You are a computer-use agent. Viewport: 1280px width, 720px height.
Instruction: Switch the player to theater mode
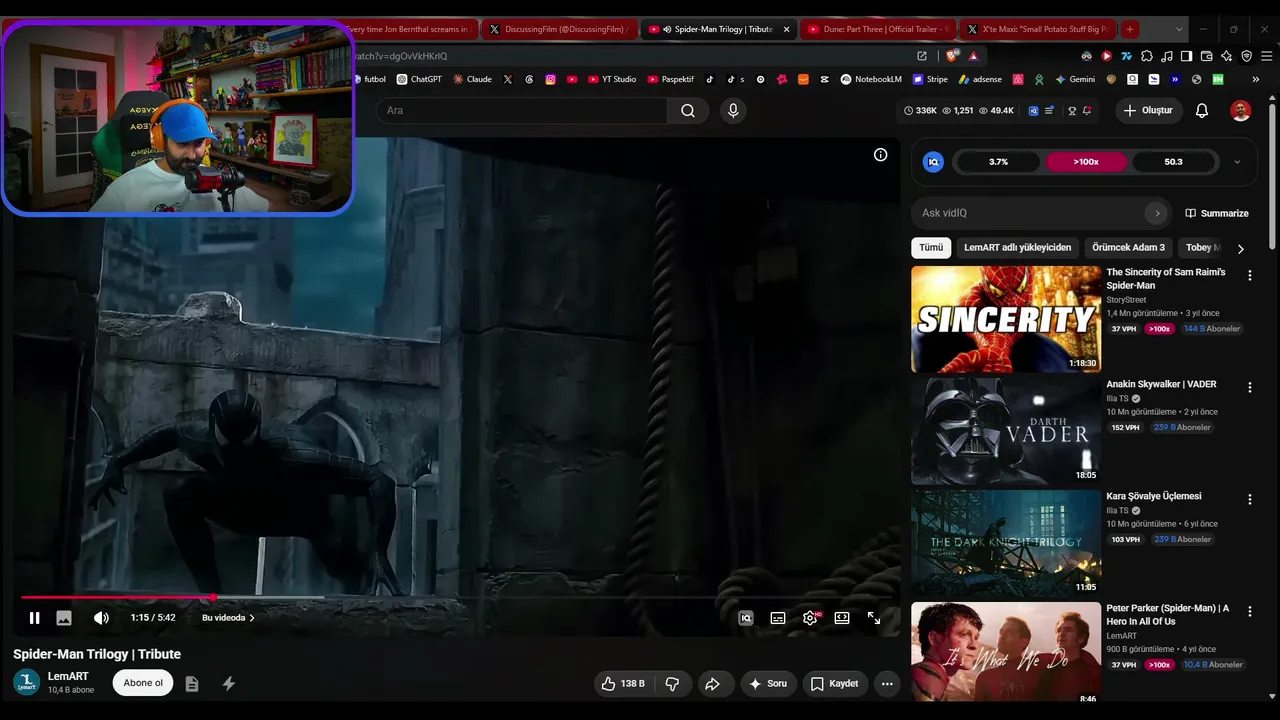842,618
